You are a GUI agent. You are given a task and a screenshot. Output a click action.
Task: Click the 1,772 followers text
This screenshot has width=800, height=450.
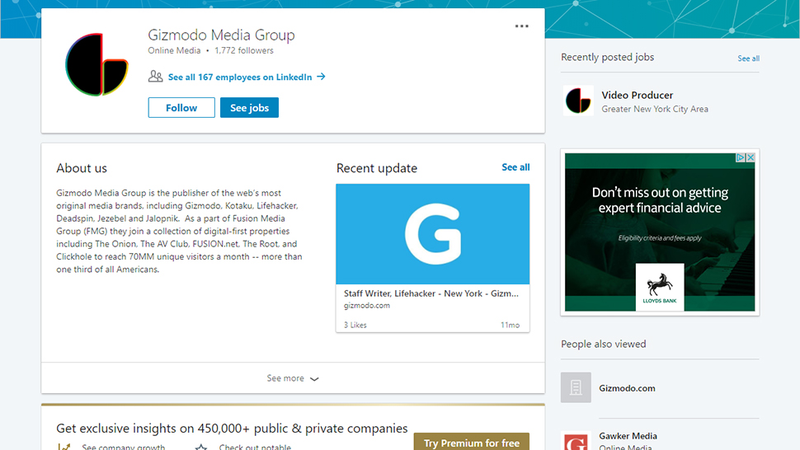[244, 51]
